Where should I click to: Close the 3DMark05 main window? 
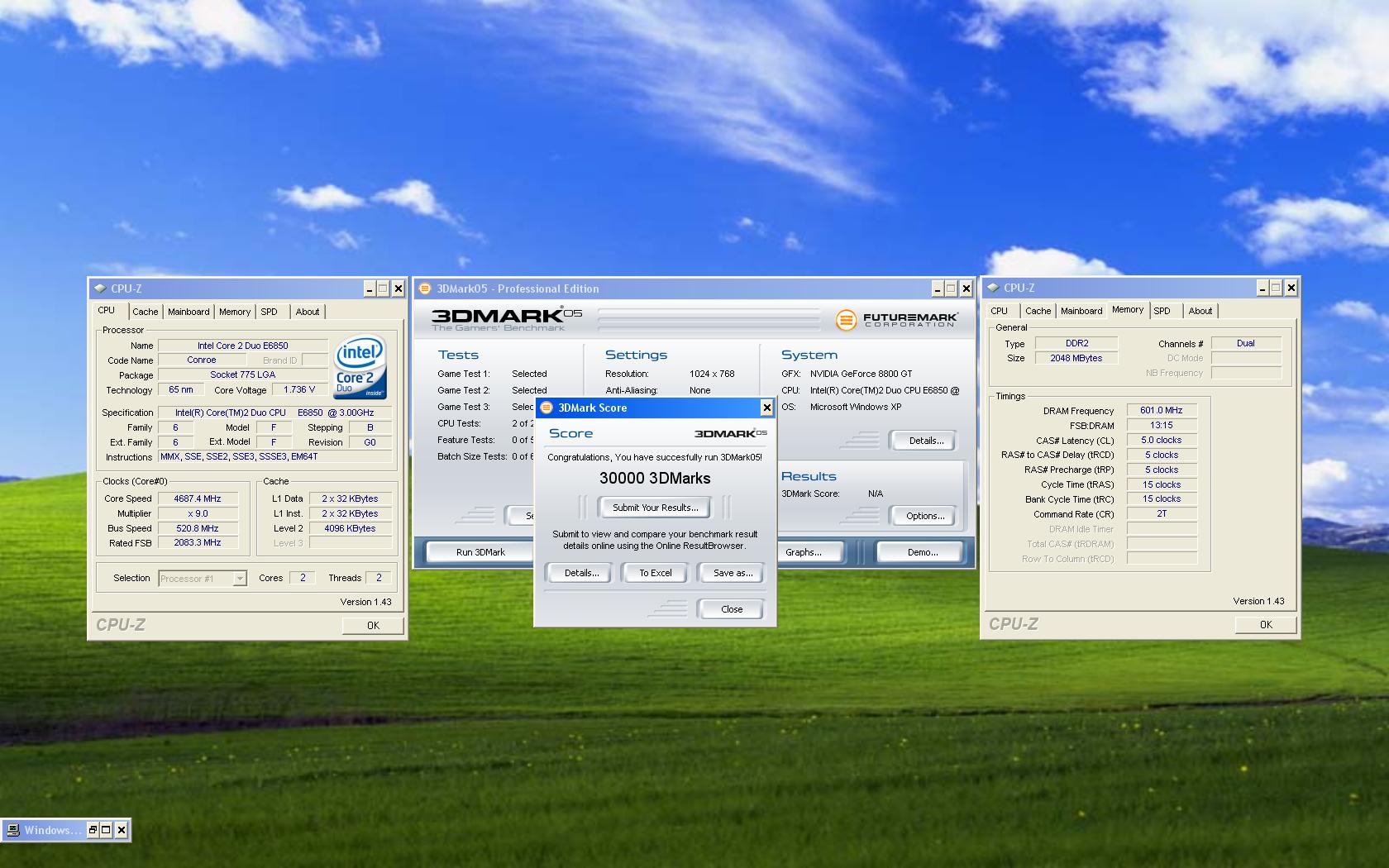[x=966, y=289]
